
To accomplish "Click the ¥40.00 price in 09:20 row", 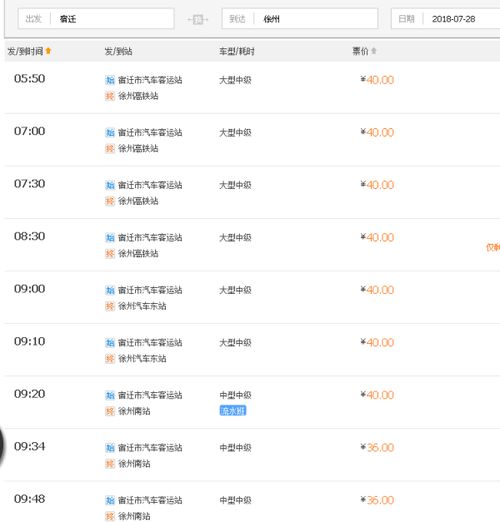I will [377, 395].
